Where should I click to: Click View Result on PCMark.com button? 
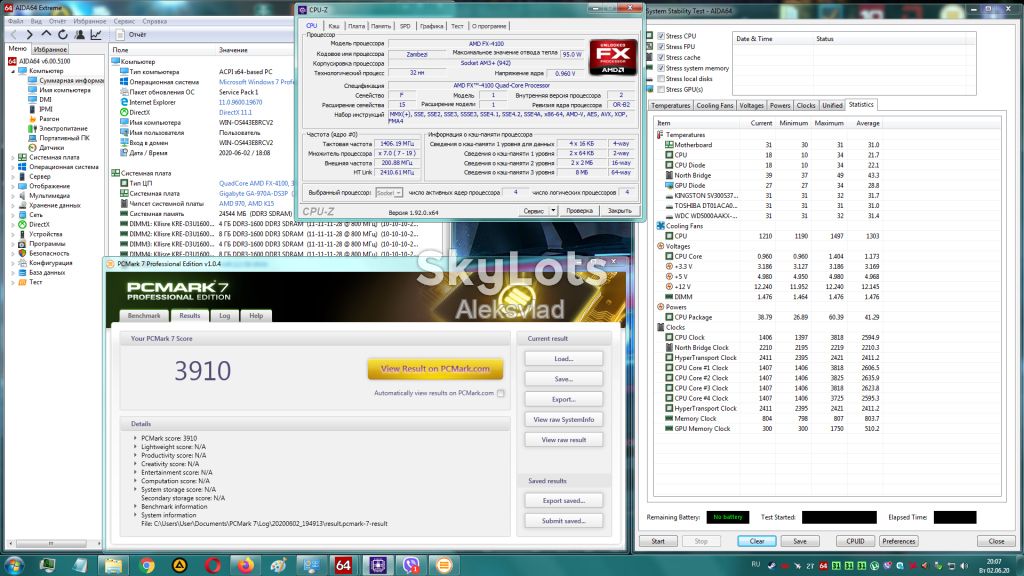(x=435, y=368)
